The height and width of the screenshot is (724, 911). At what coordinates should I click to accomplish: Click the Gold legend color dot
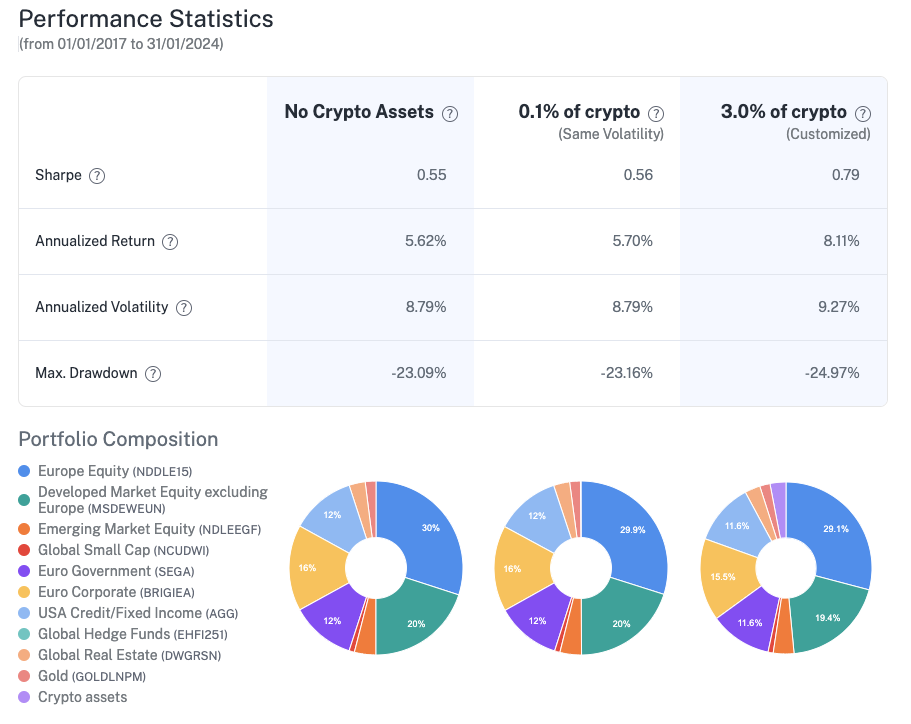[x=25, y=677]
